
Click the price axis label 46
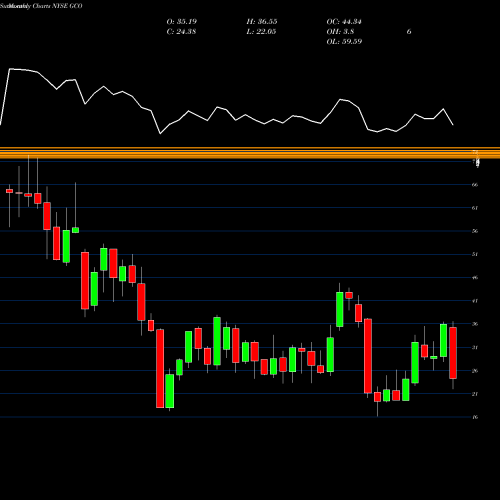pyautogui.click(x=475, y=278)
